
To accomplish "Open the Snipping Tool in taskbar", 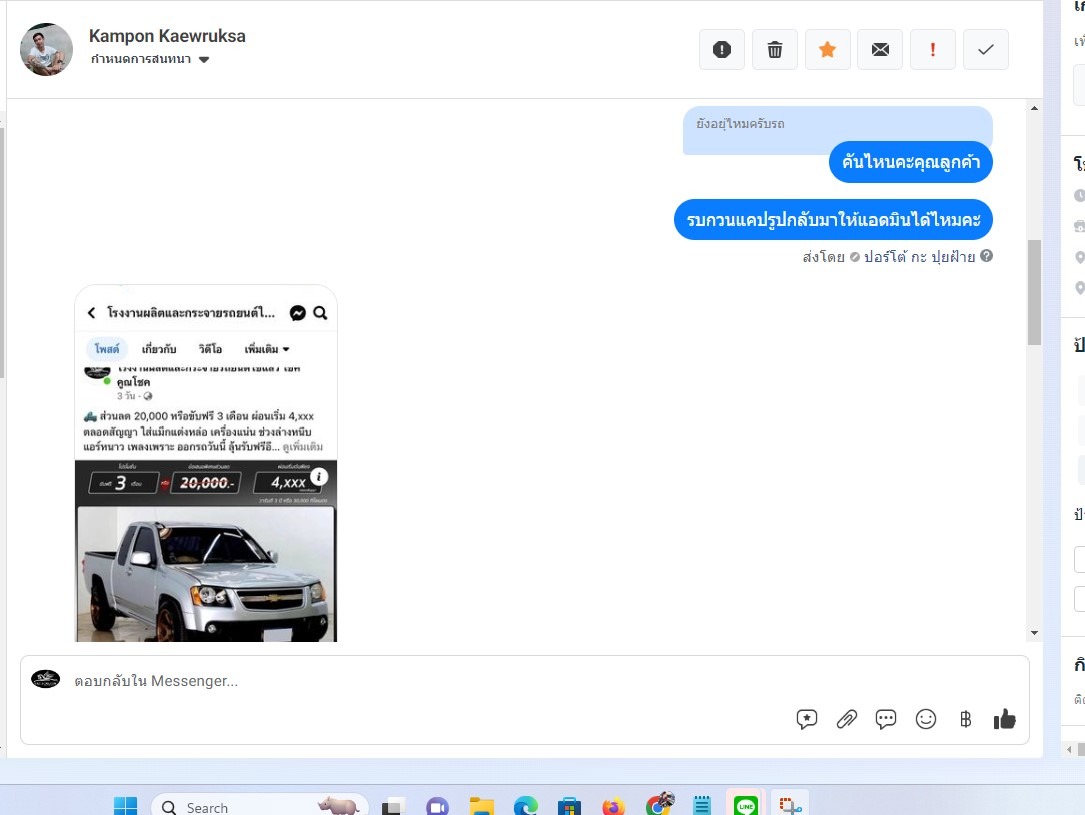I will (790, 805).
